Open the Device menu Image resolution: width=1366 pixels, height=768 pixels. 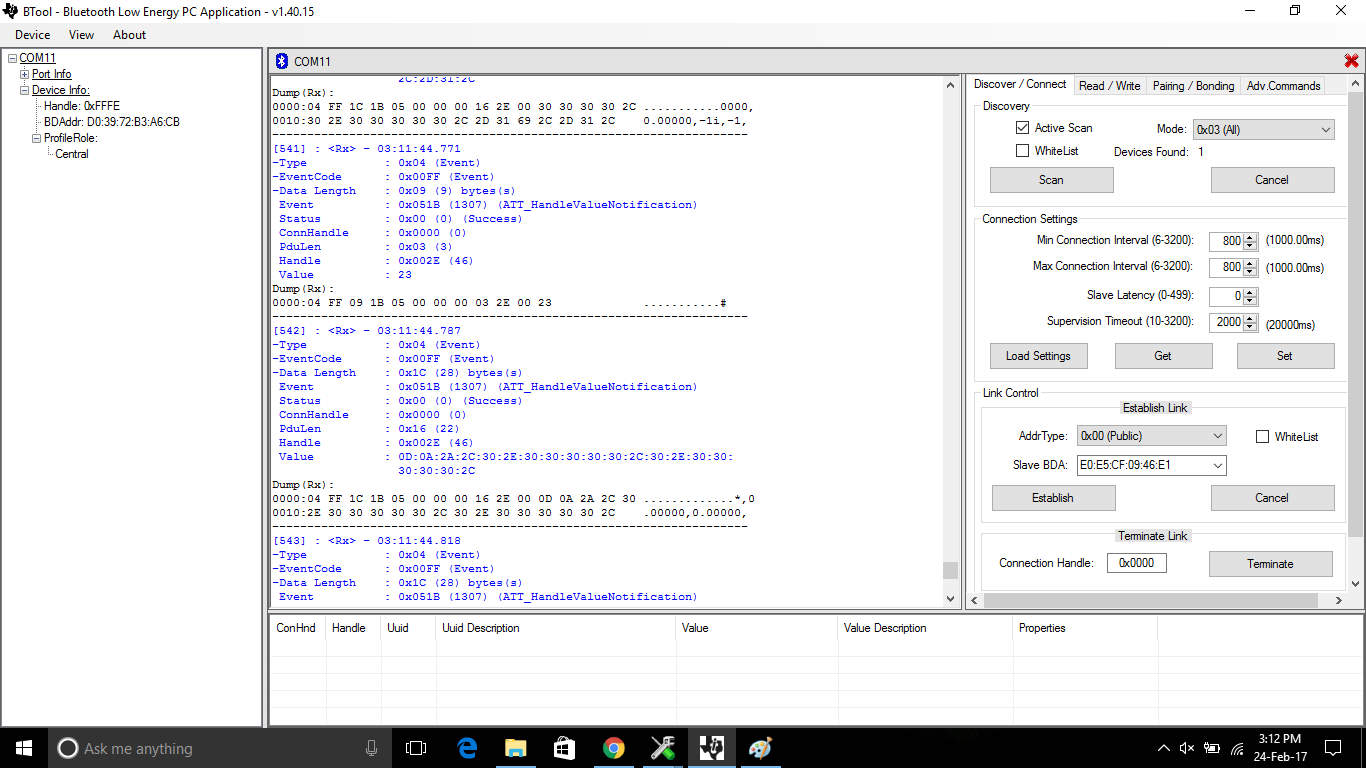point(32,35)
